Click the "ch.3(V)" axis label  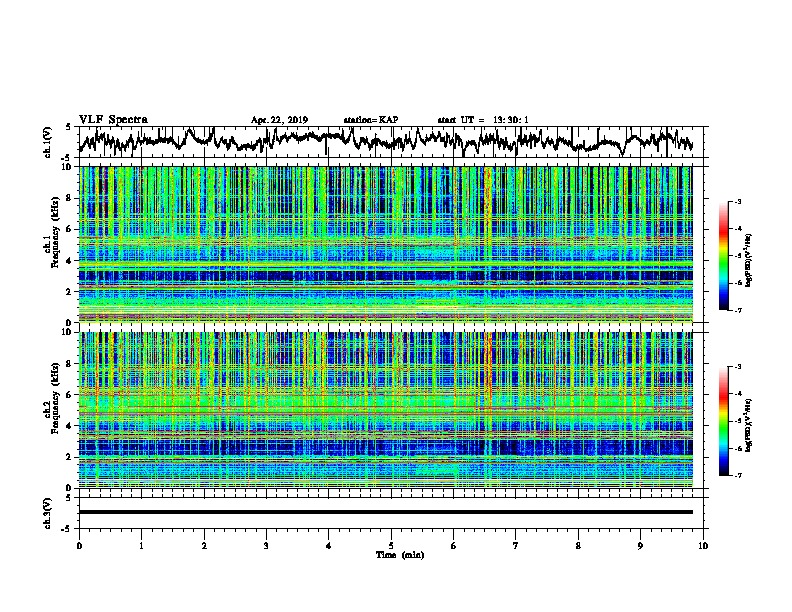[x=48, y=513]
